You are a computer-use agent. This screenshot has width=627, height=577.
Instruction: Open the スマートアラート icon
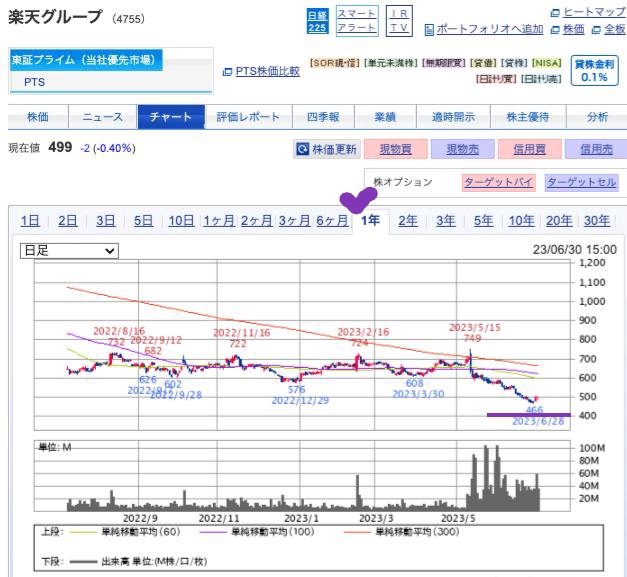(x=357, y=21)
